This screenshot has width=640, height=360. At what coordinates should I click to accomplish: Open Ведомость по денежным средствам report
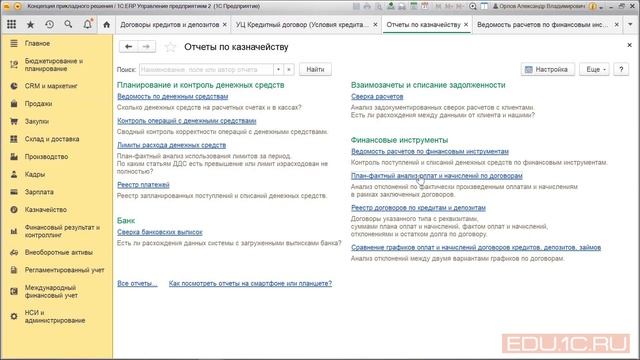(172, 97)
